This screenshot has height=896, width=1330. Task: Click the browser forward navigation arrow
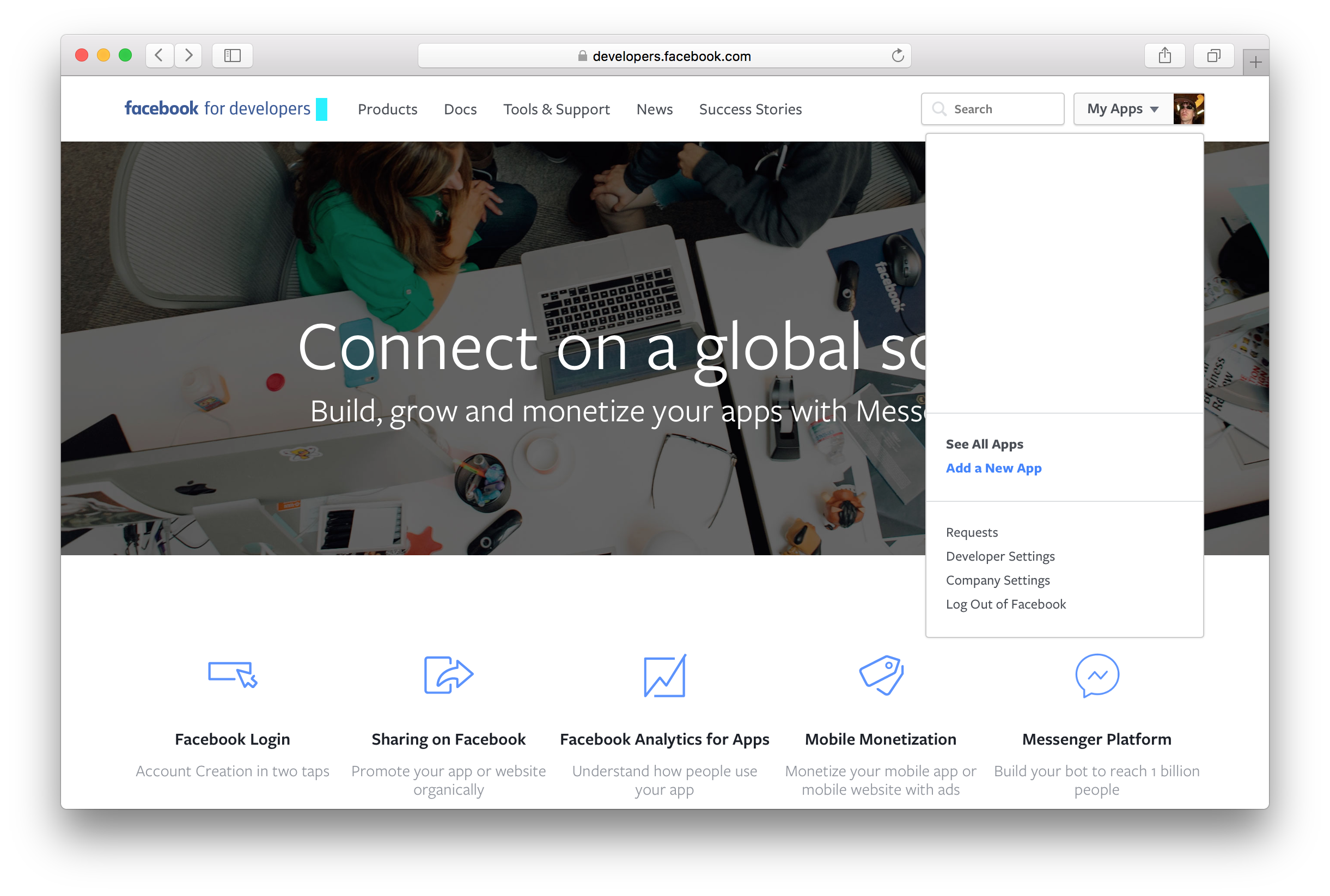(x=189, y=56)
